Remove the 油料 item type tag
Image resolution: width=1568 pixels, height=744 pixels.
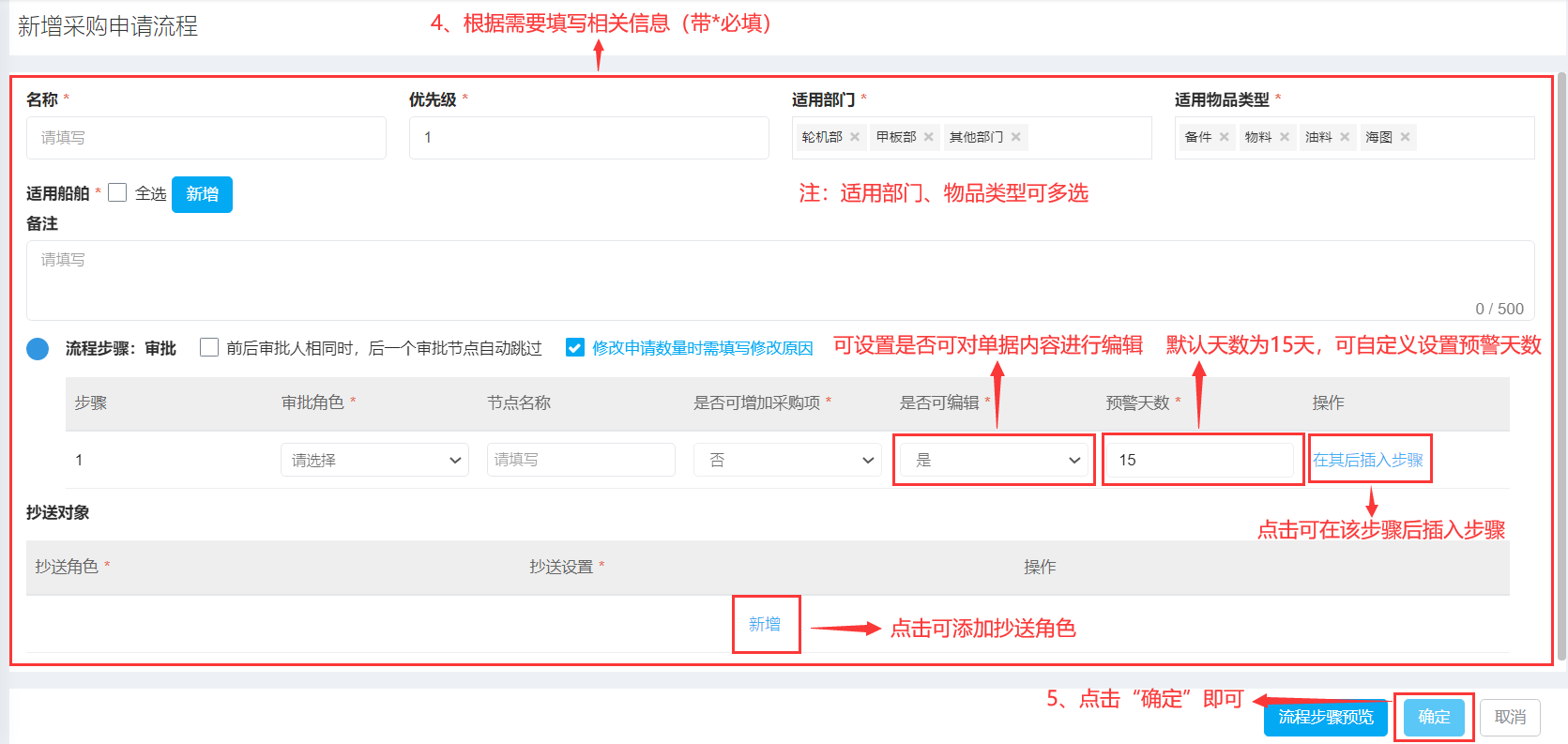[x=1345, y=137]
